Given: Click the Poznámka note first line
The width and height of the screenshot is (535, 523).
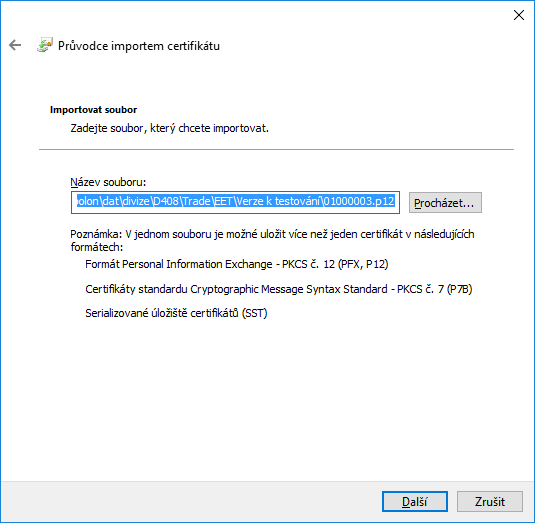Looking at the screenshot, I should point(272,234).
